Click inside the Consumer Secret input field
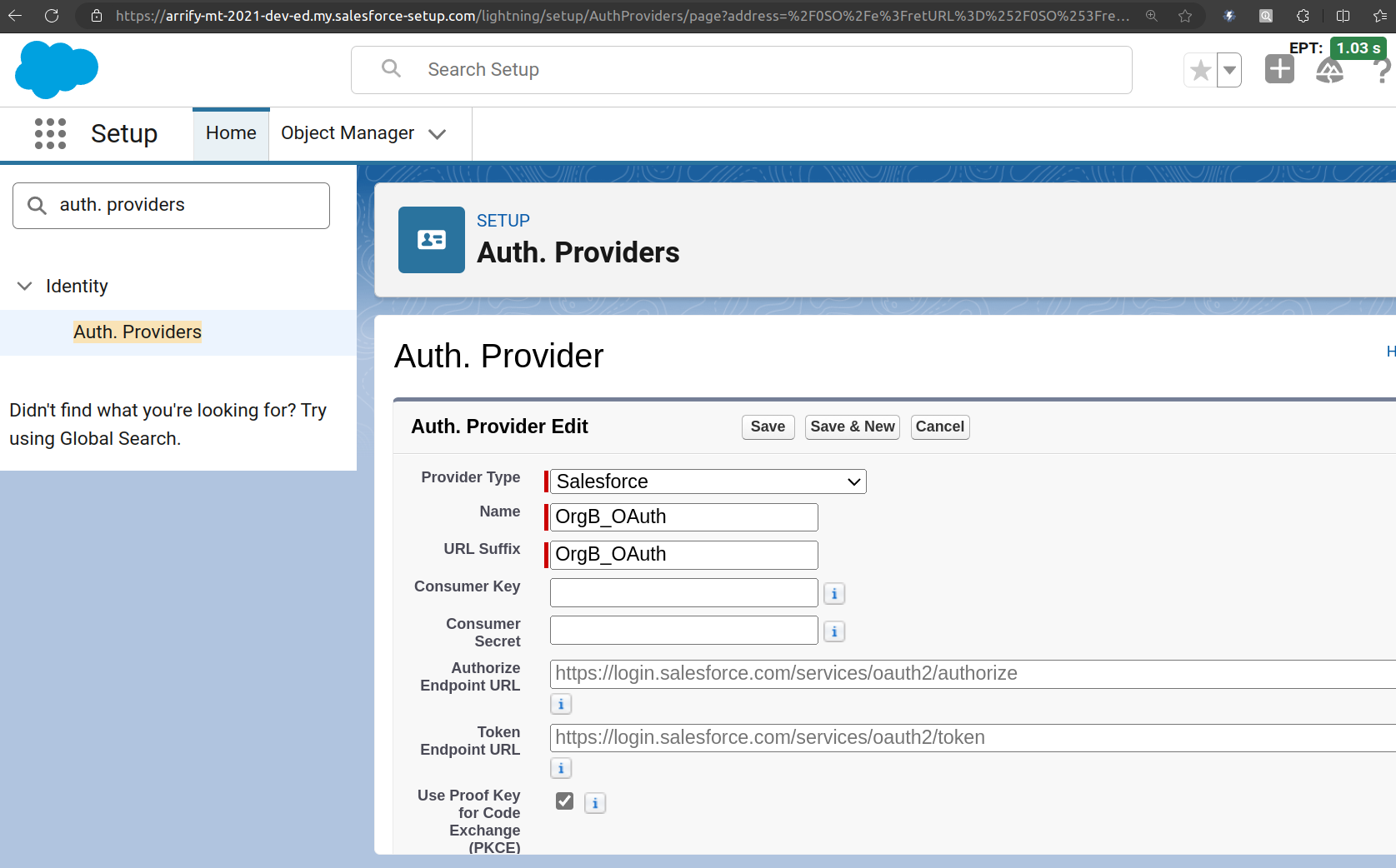1396x868 pixels. (x=683, y=630)
